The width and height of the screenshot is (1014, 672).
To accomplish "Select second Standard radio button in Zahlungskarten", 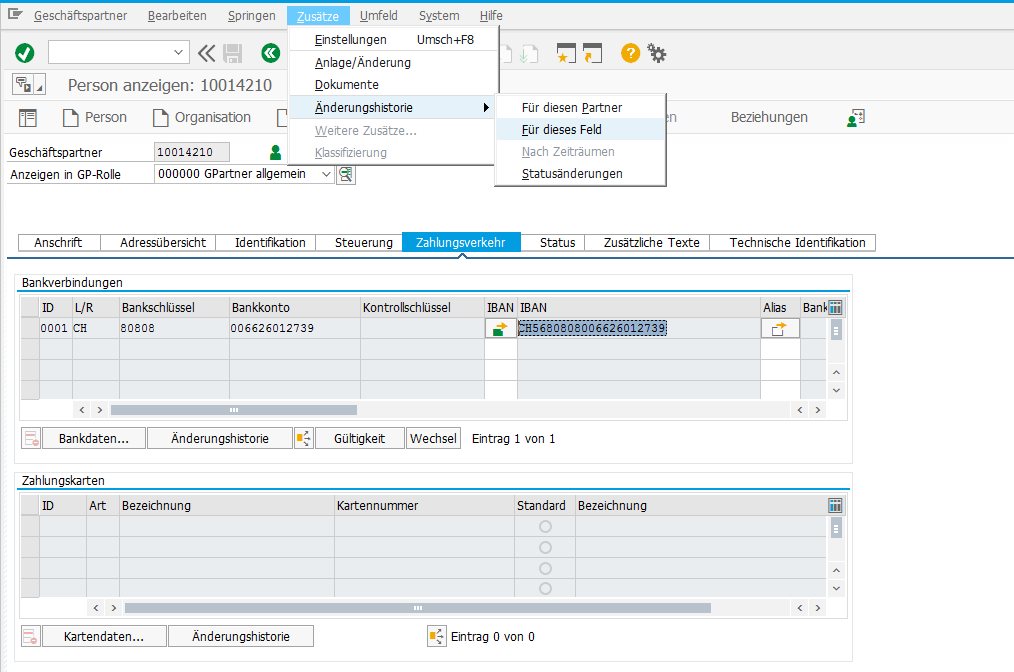I will (545, 547).
